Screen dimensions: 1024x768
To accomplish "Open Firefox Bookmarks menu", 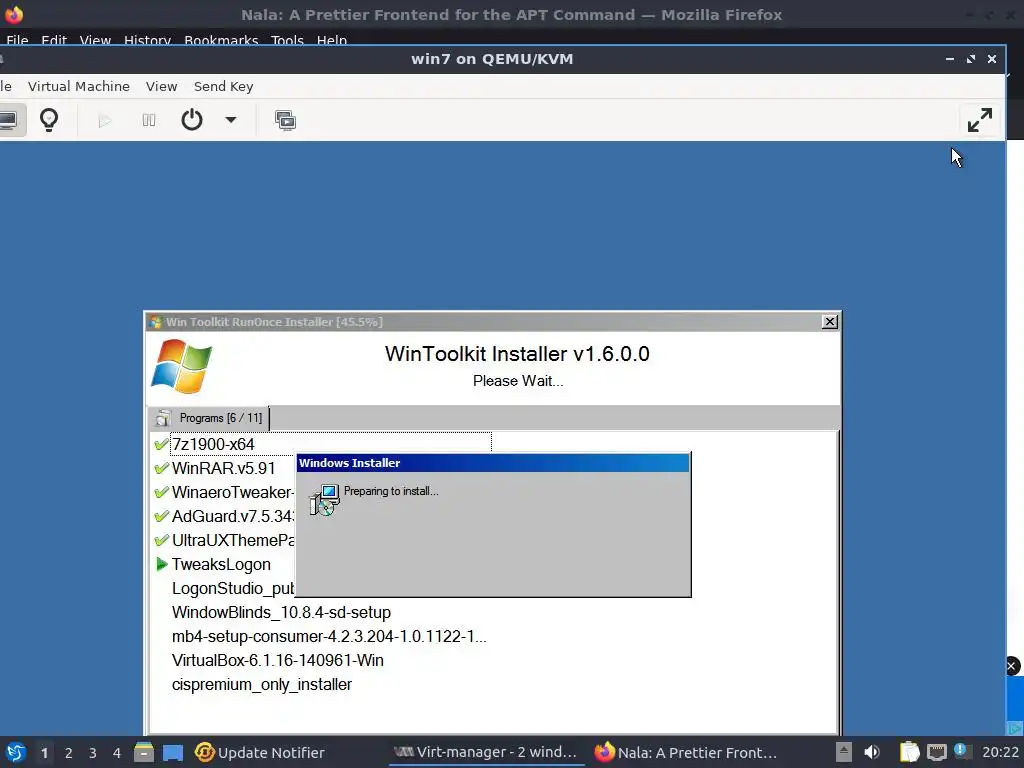I will pos(221,40).
